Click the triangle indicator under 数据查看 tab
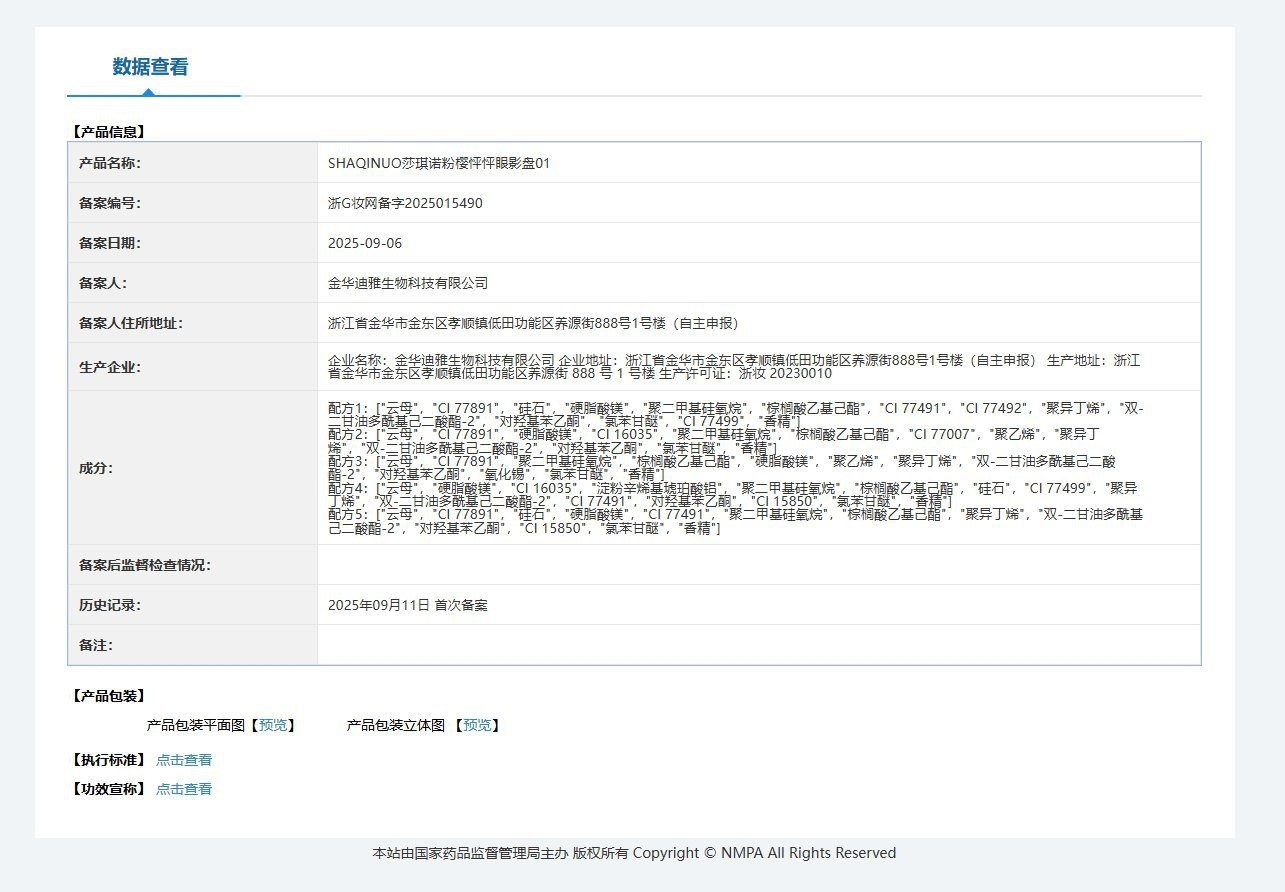Screen dimensions: 1285x892 pos(148,92)
